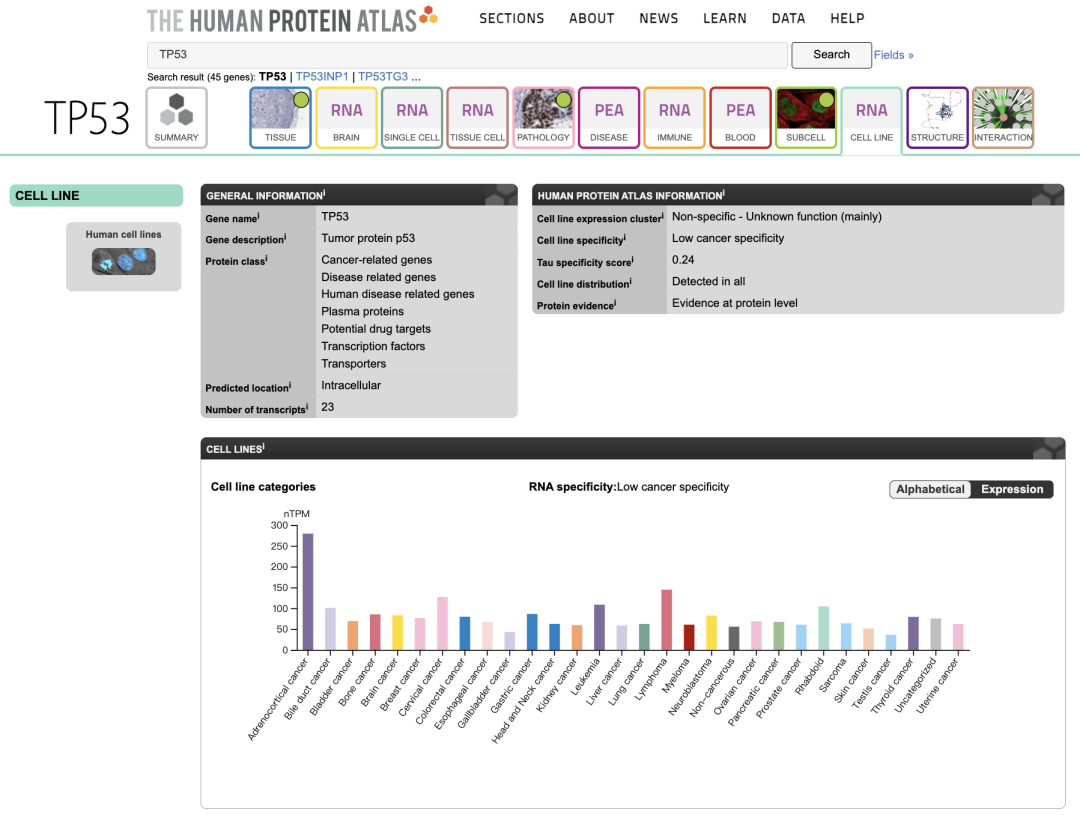Open the RNA Tissue Cell tile

point(477,118)
